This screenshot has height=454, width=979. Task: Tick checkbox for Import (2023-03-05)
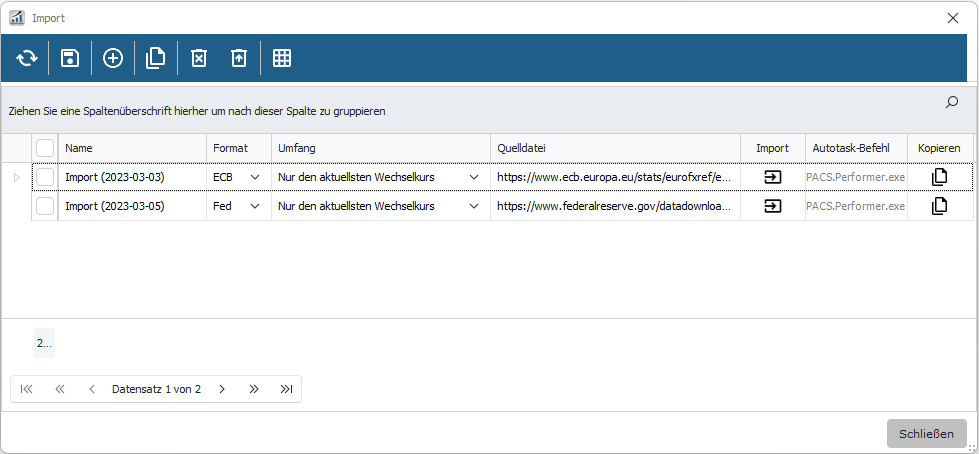coord(45,207)
